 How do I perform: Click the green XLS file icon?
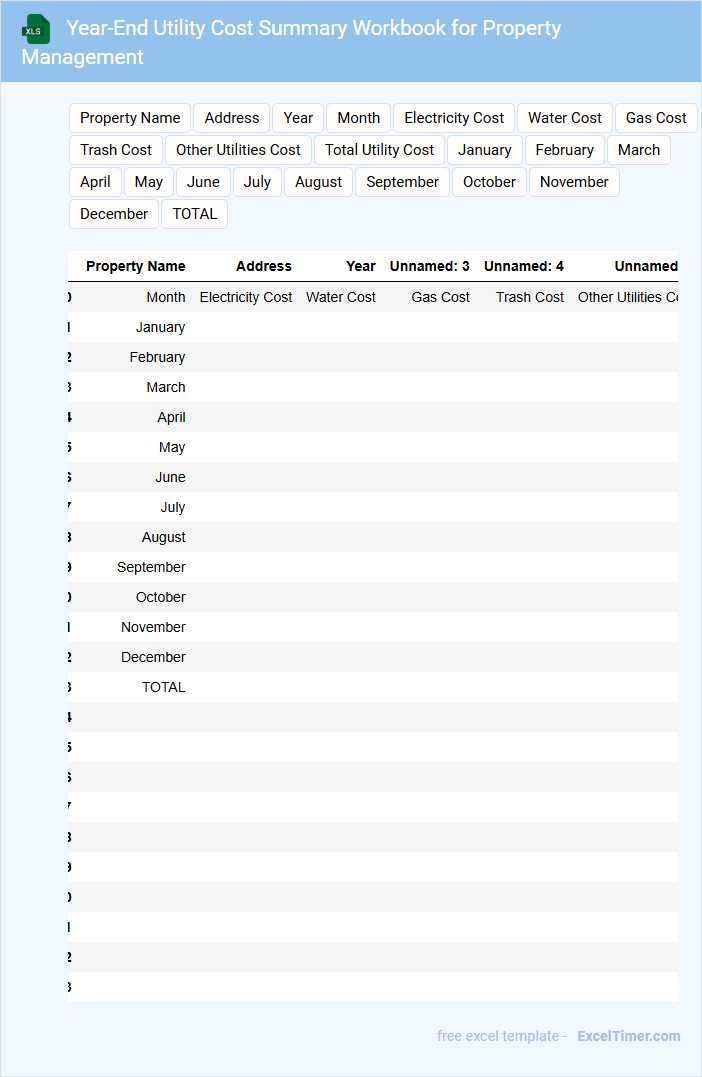[x=36, y=29]
